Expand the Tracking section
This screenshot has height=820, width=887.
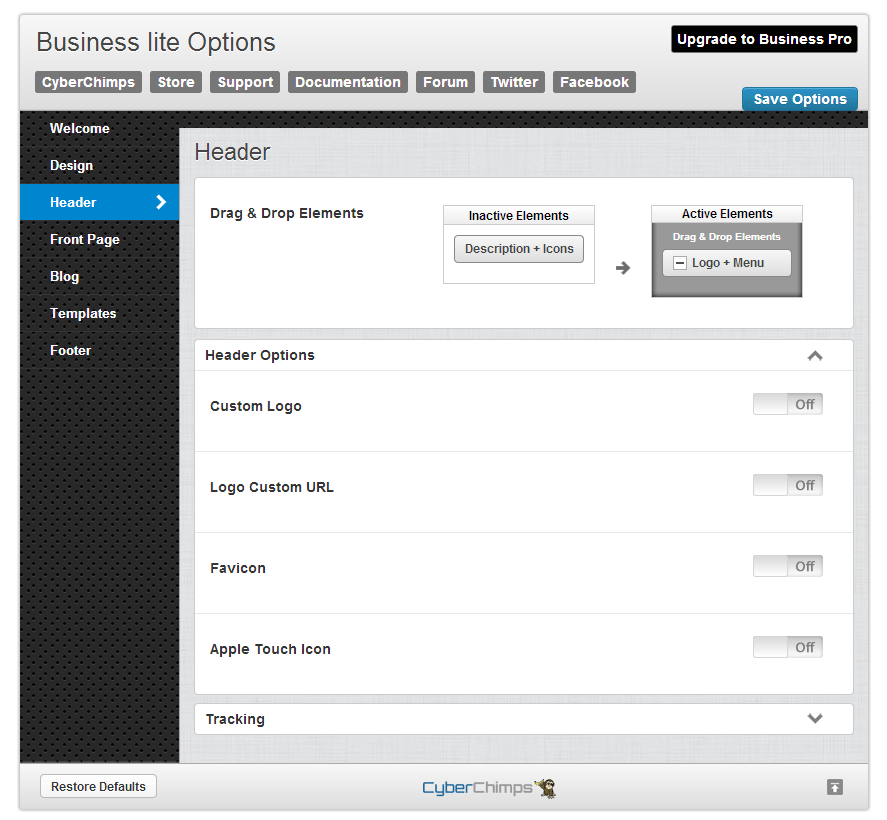point(815,718)
